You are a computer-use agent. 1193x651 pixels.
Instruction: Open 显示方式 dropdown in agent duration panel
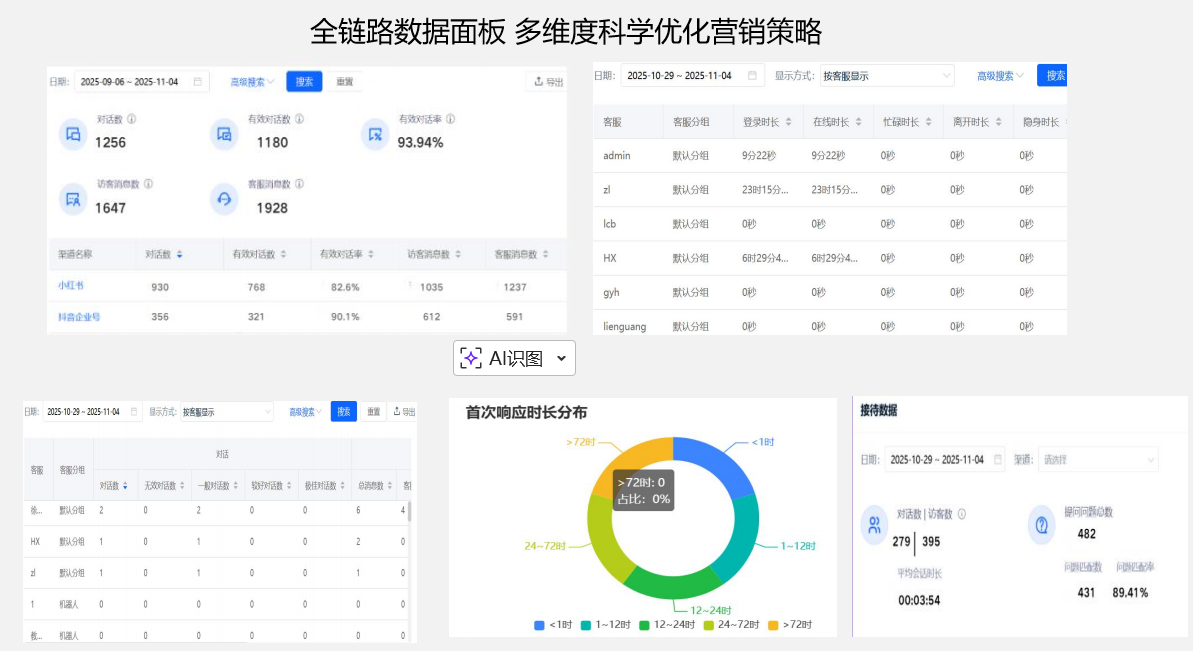click(886, 75)
